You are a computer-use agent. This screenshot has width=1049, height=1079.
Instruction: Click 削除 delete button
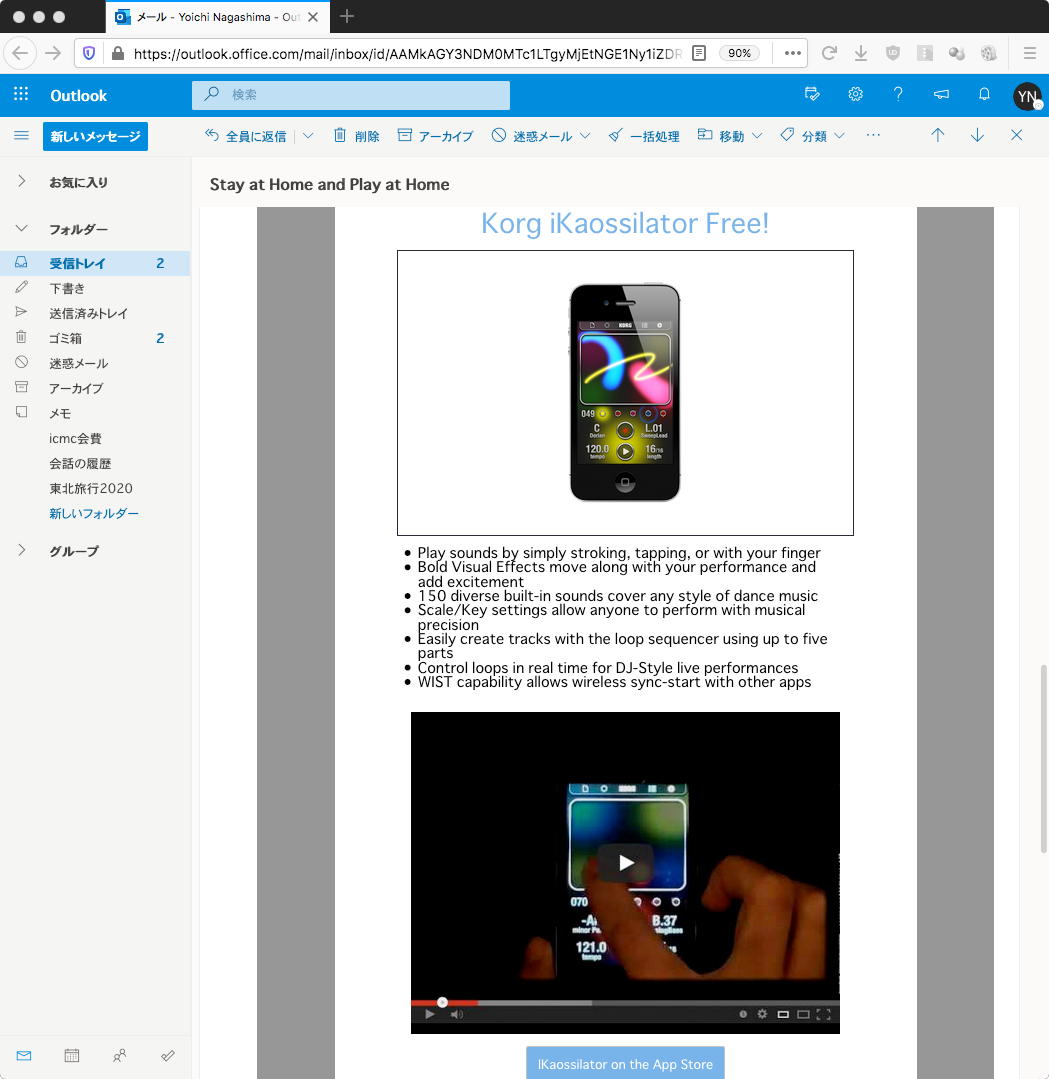tap(357, 136)
